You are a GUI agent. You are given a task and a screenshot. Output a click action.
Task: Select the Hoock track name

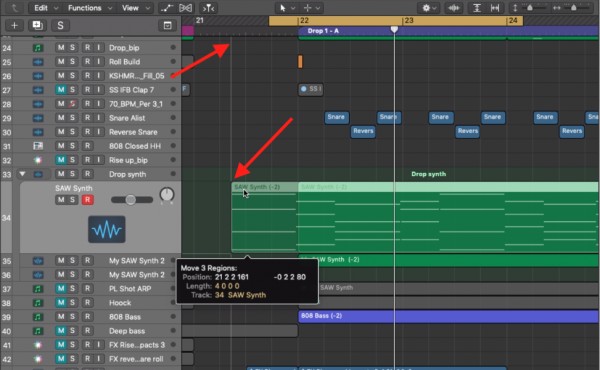[120, 303]
